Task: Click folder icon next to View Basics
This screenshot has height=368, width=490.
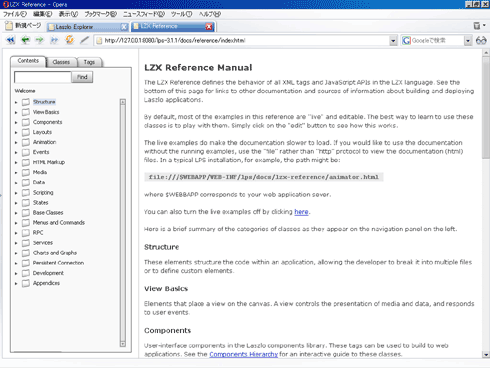Action: click(x=26, y=112)
